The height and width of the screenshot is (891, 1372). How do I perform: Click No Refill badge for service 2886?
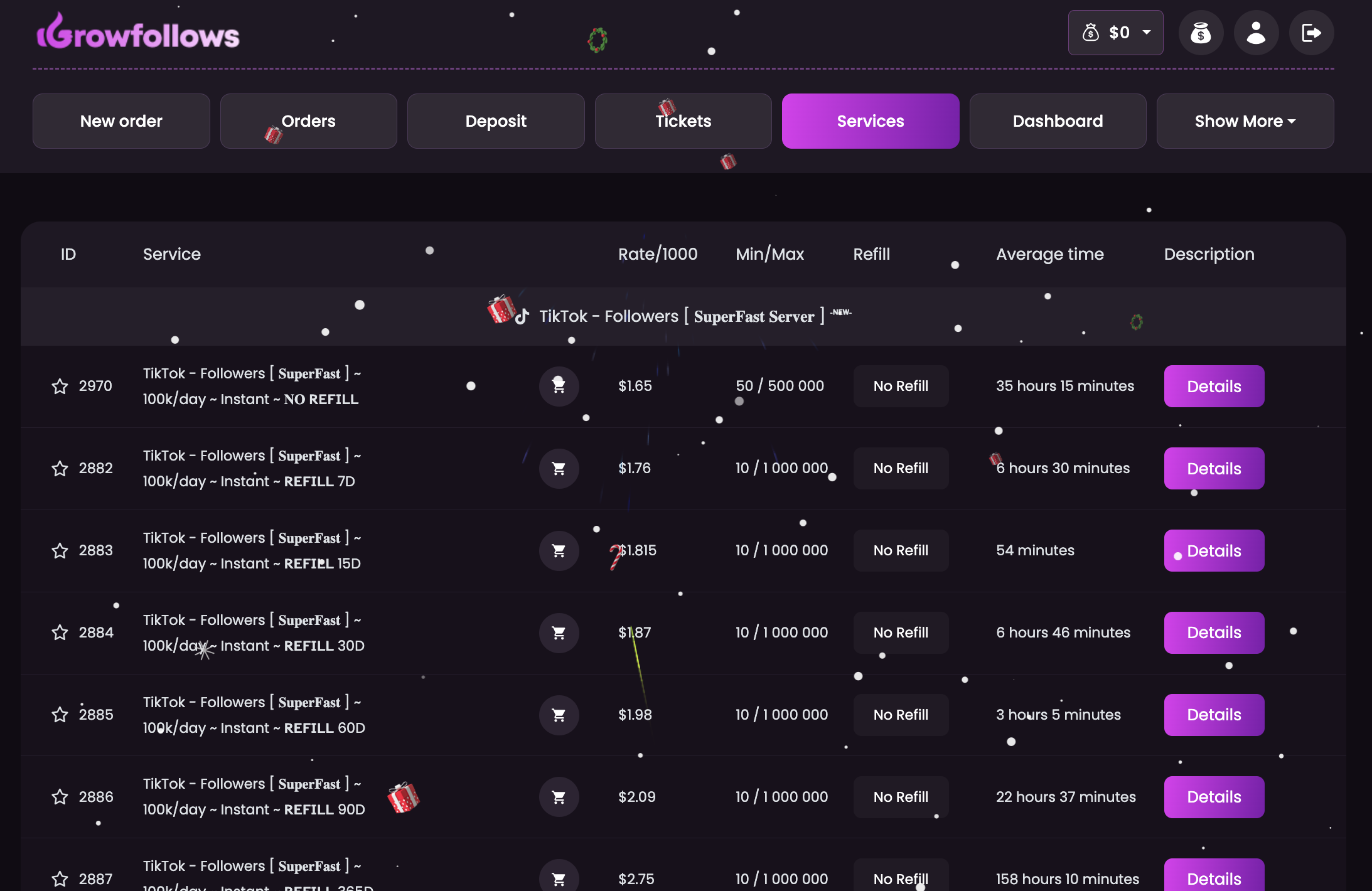901,797
